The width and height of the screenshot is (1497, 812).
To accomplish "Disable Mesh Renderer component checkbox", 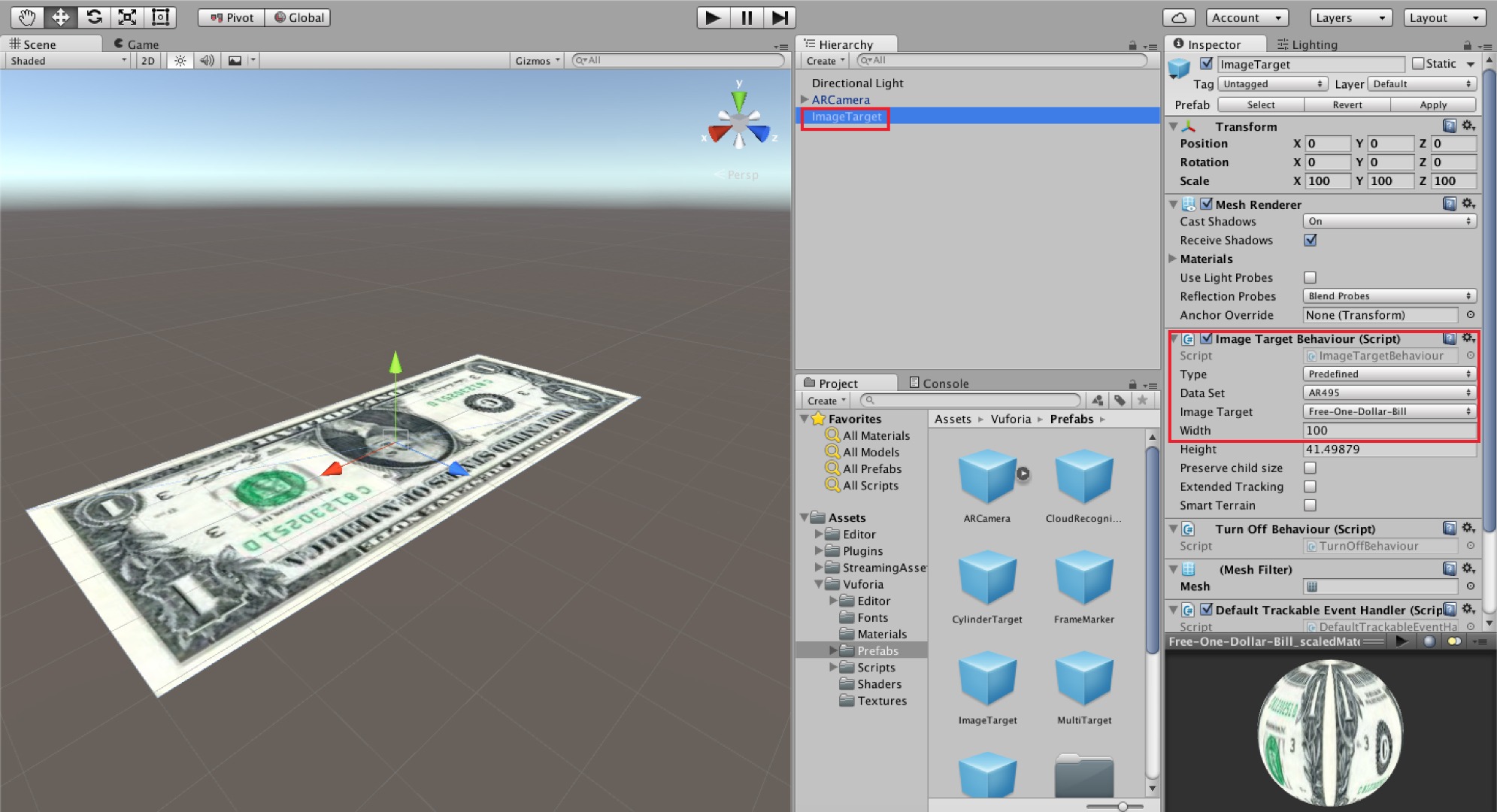I will (x=1207, y=204).
